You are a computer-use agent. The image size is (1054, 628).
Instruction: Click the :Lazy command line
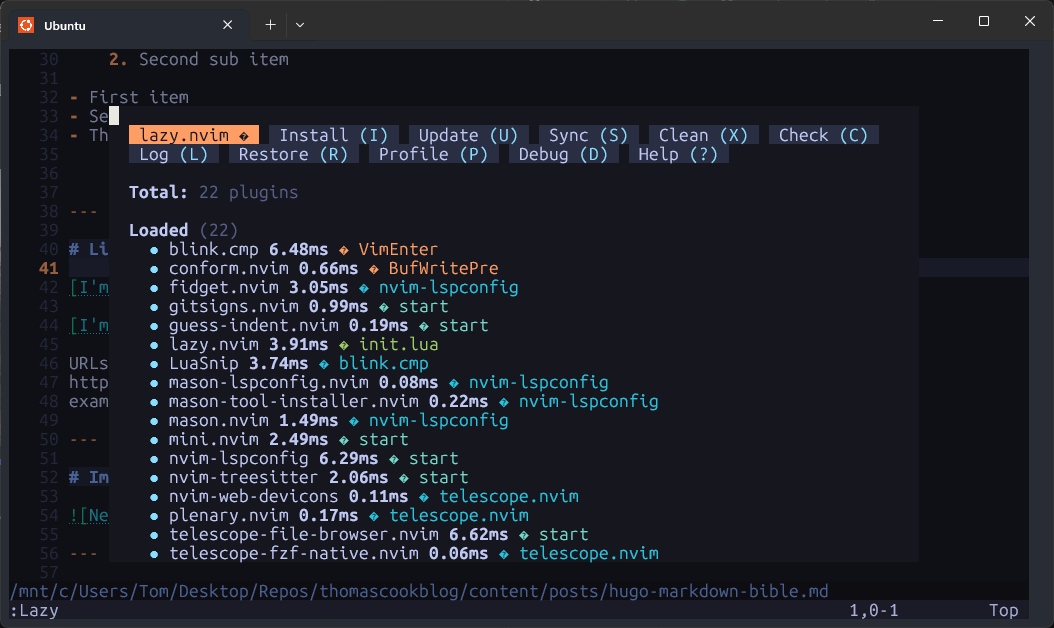(34, 611)
